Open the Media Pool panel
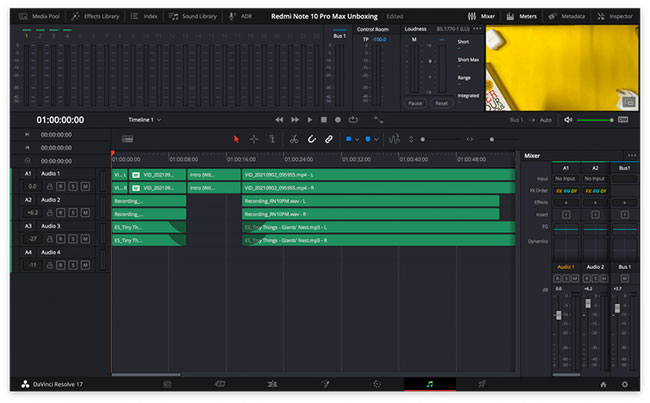This screenshot has width=650, height=403. click(39, 17)
